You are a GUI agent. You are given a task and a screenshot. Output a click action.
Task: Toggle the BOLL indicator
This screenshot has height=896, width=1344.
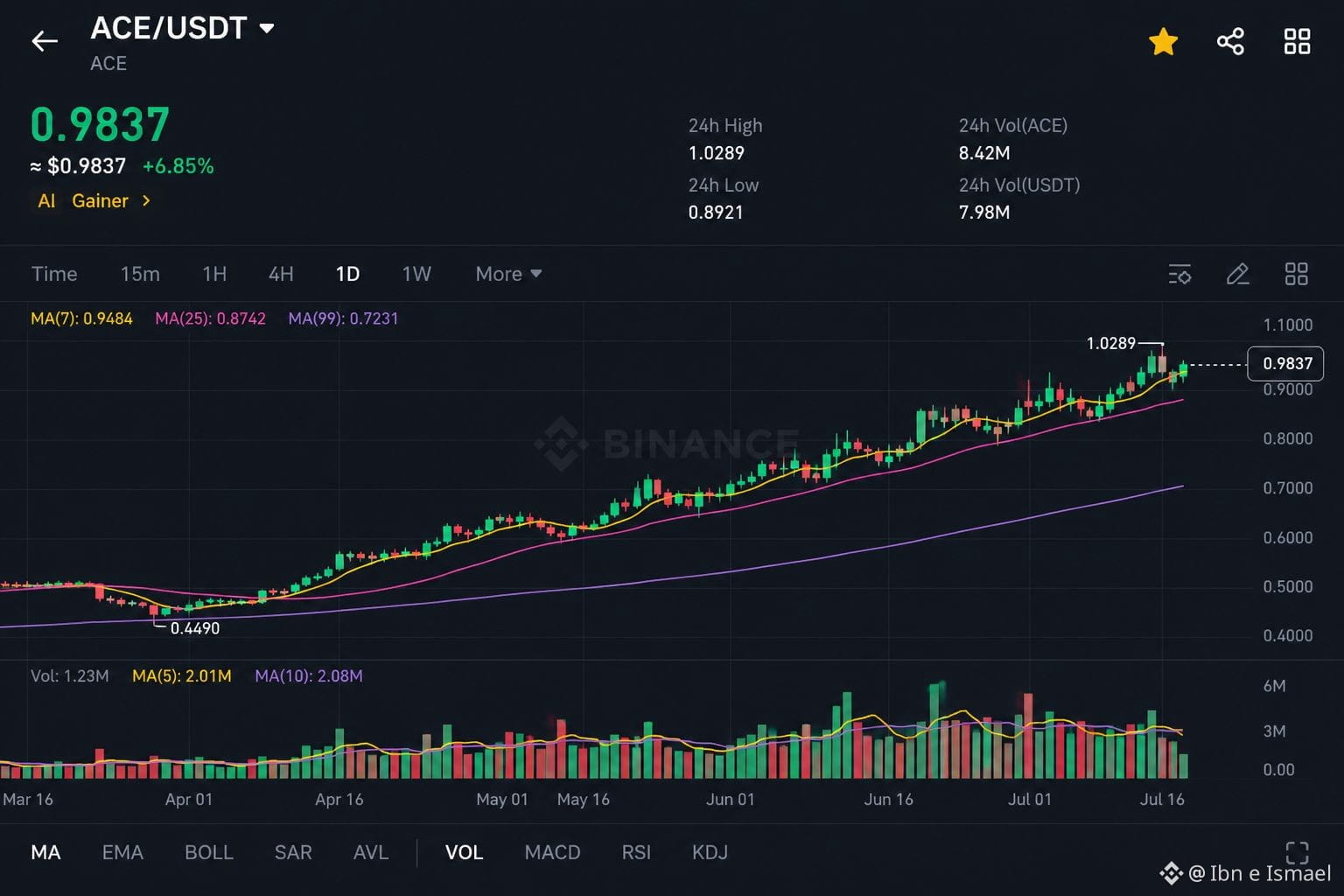(209, 852)
